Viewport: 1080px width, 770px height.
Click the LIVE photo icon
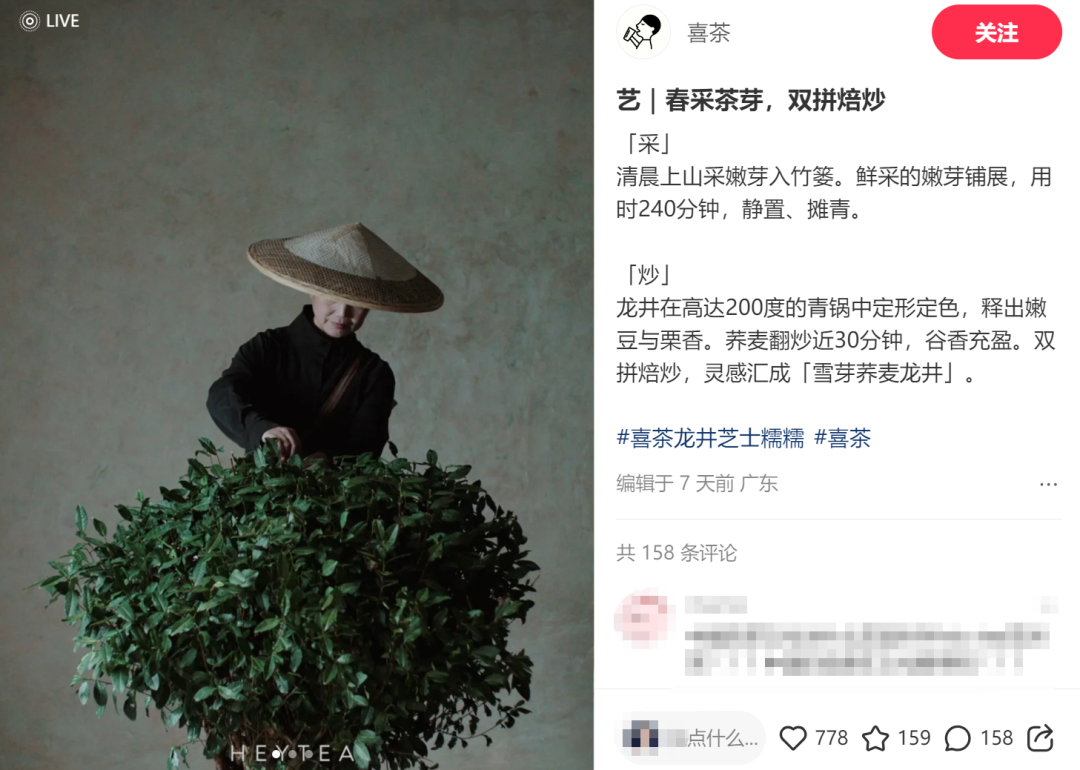[30, 21]
